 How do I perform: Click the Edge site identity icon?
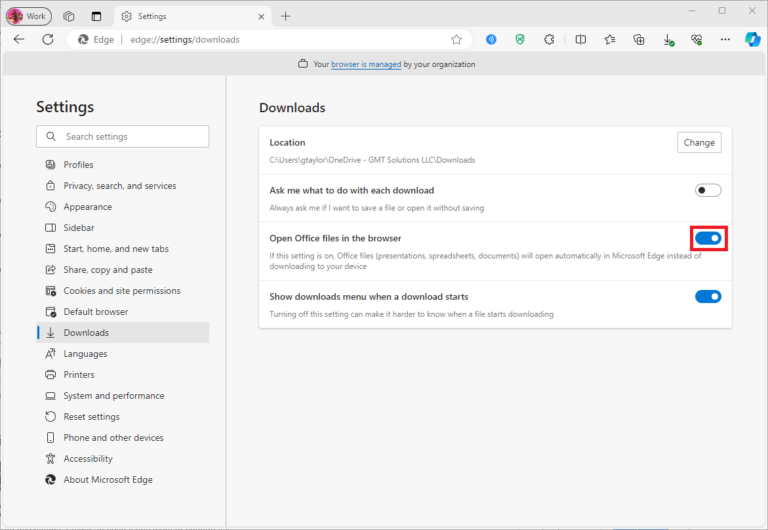coord(84,40)
